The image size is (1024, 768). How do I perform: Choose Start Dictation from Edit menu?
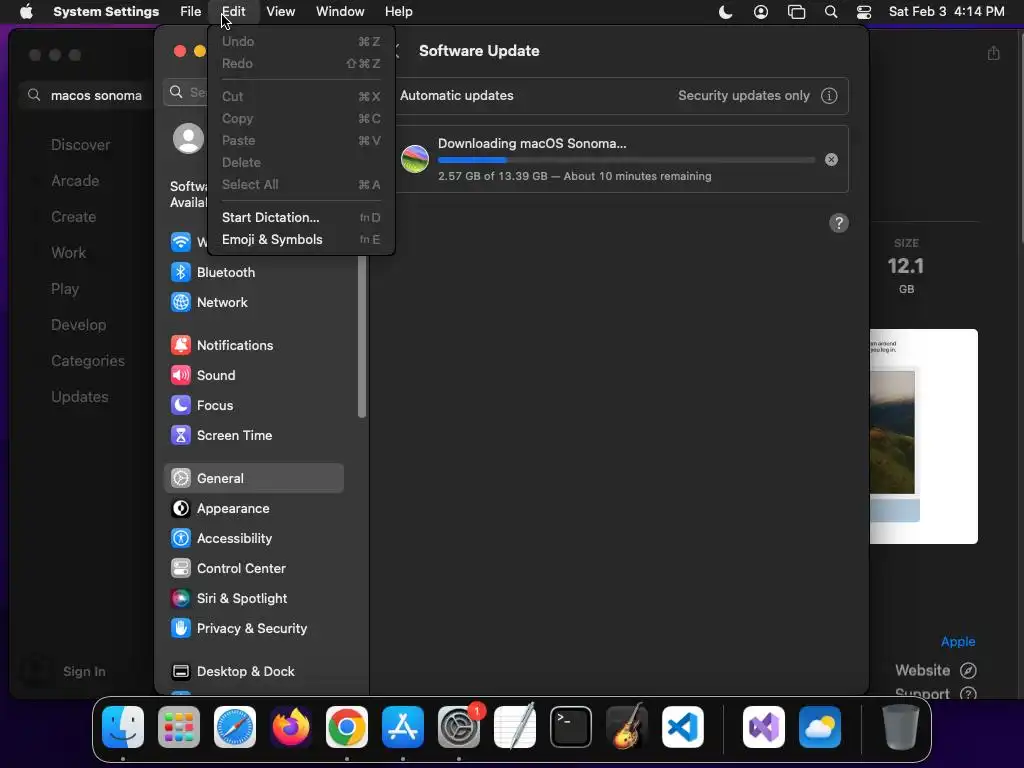301,217
